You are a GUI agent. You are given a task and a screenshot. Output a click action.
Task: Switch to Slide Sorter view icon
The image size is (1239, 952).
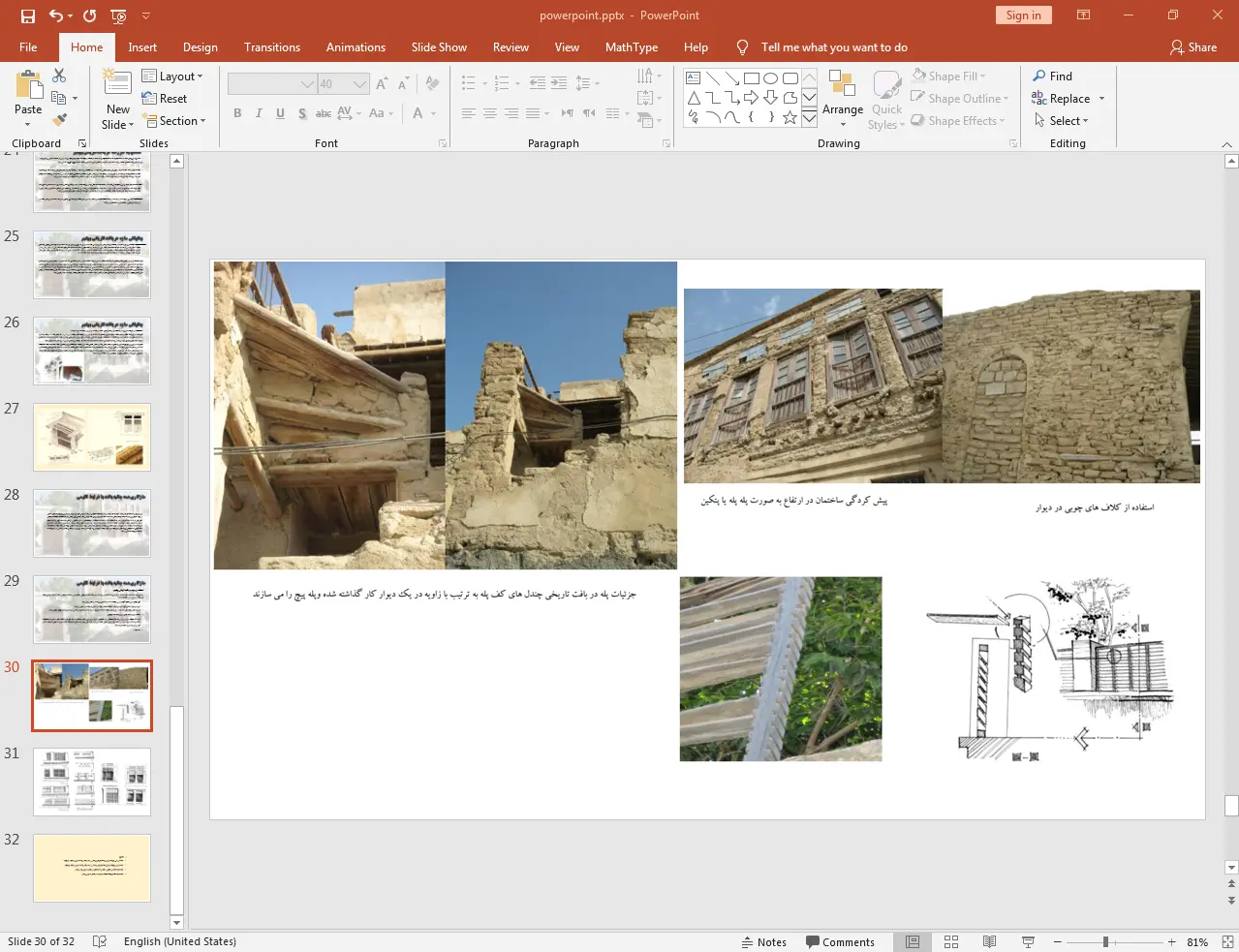pyautogui.click(x=951, y=941)
